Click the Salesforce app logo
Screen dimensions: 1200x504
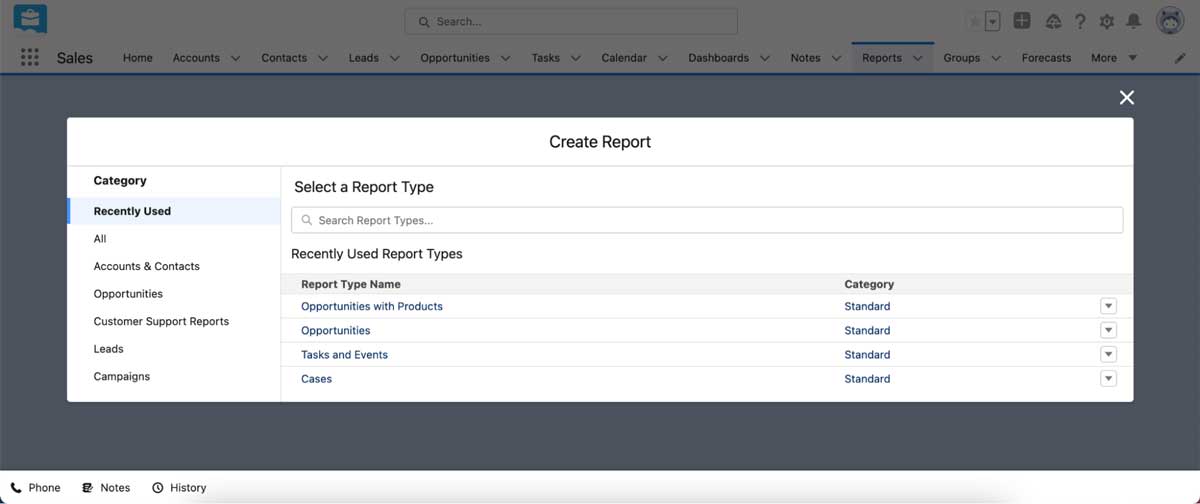coord(30,19)
